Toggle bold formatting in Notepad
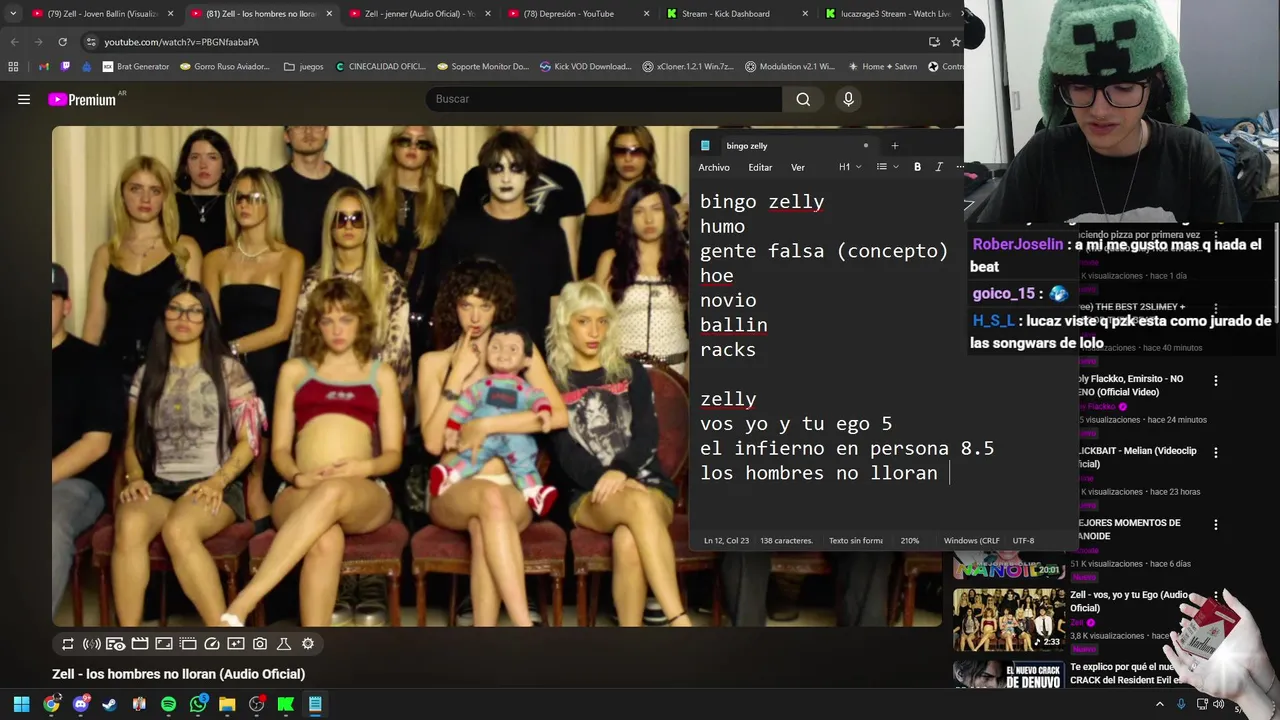 click(917, 167)
